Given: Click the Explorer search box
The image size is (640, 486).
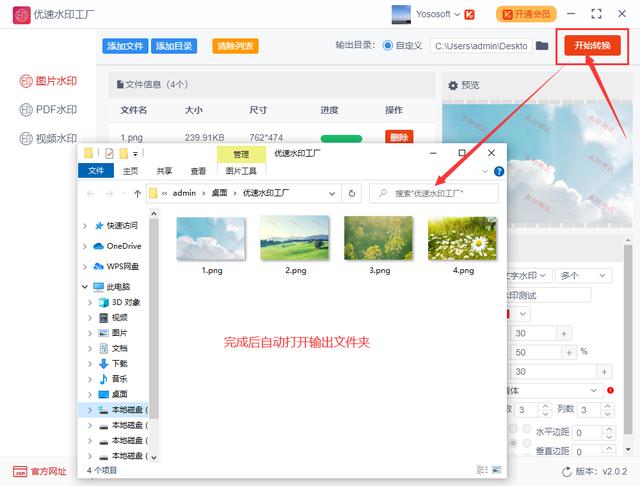Looking at the screenshot, I should (x=433, y=193).
